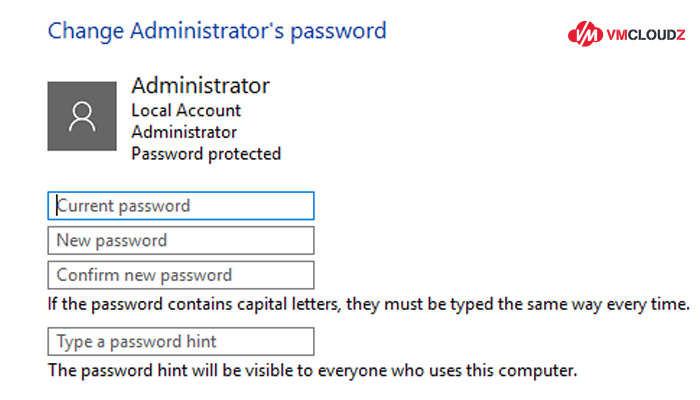This screenshot has width=700, height=400.
Task: Click the Administrator user avatar picture
Action: 82,116
